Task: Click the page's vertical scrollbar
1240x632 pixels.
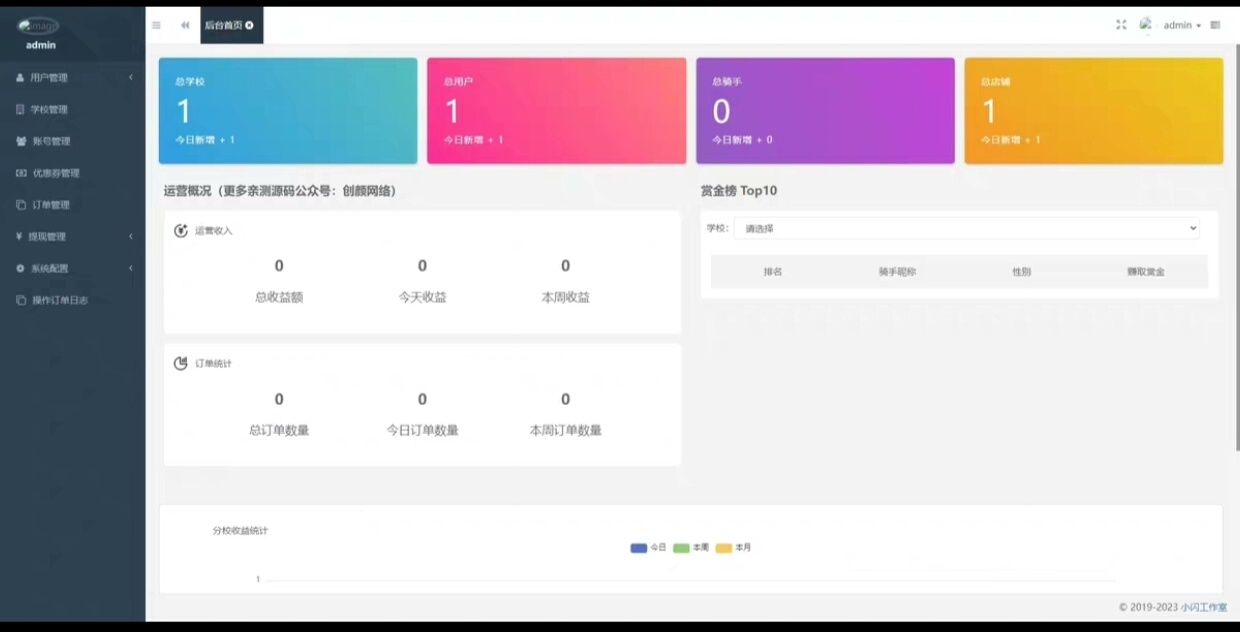Action: [x=1236, y=250]
